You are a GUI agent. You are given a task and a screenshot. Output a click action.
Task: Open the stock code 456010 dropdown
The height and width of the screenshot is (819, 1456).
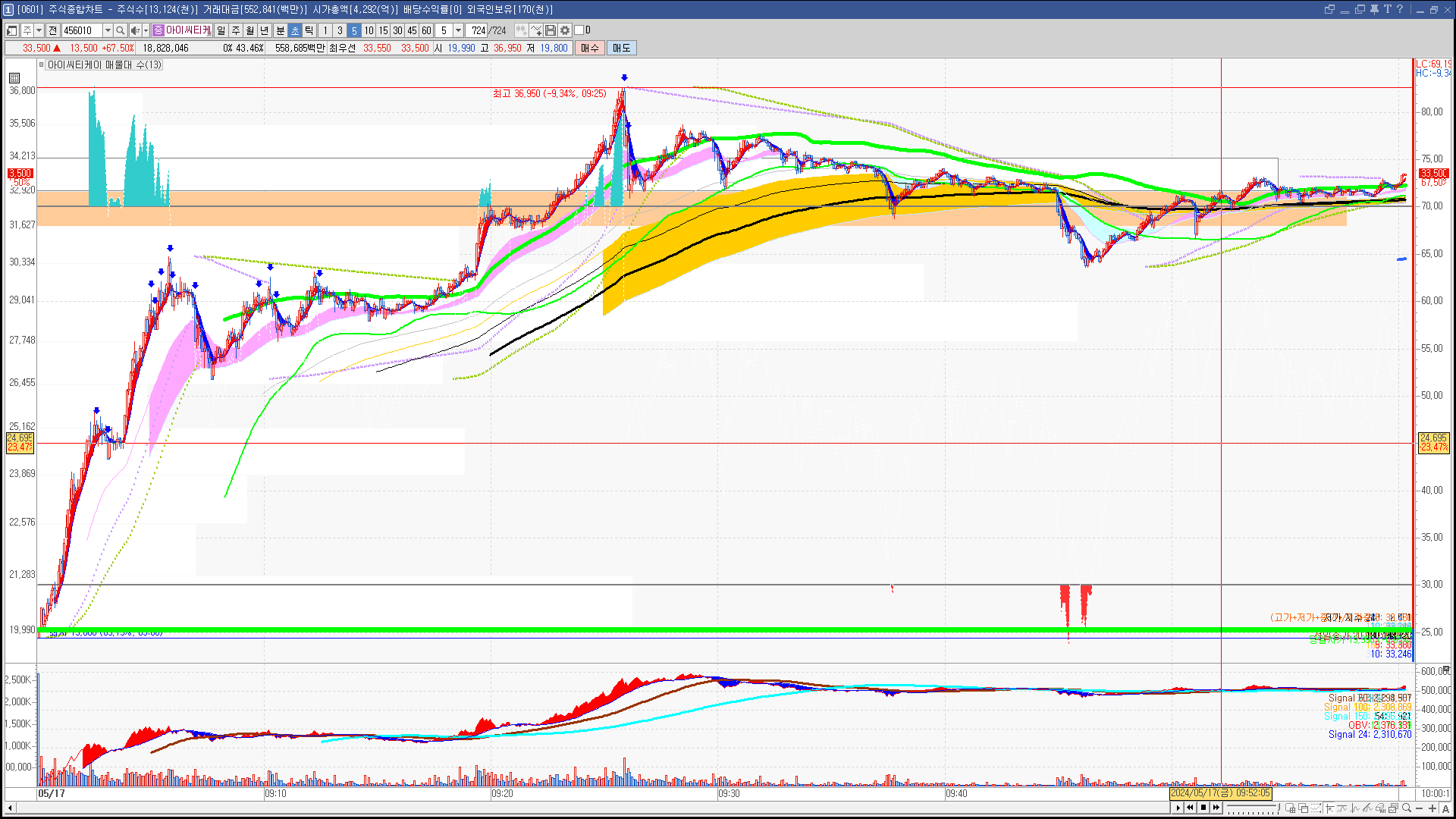[x=108, y=30]
